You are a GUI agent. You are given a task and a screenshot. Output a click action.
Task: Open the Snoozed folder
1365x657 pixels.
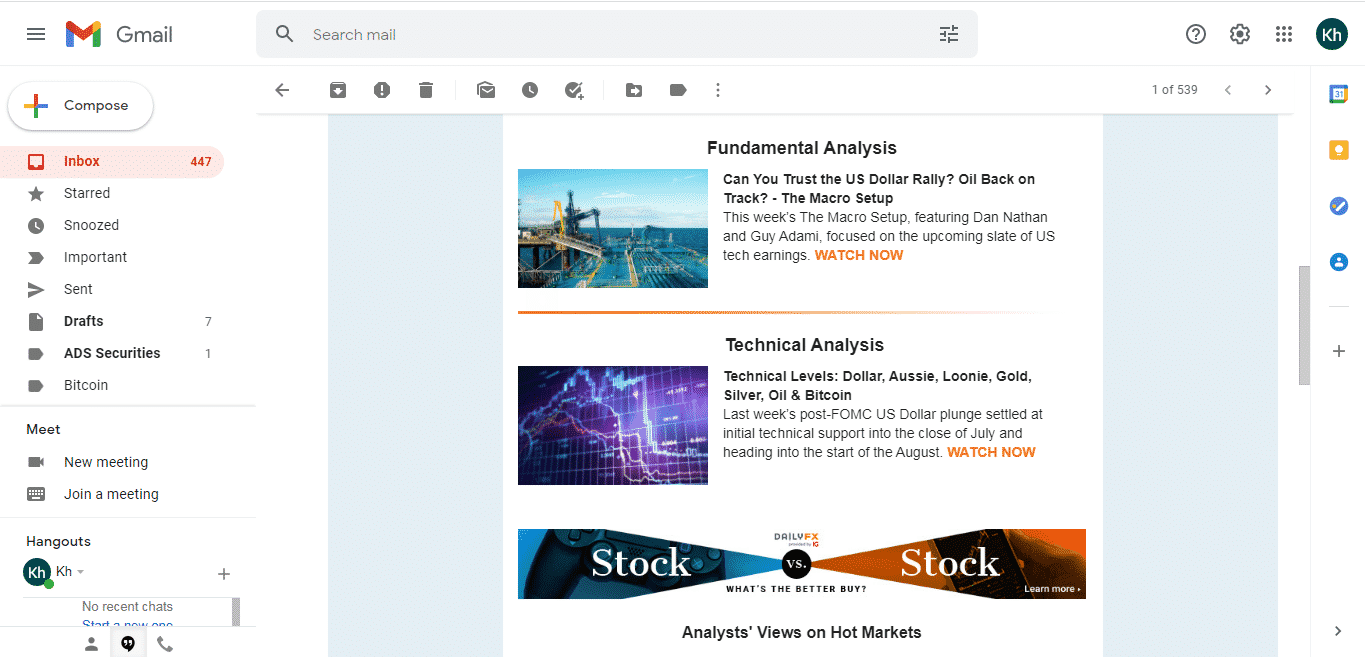pyautogui.click(x=112, y=225)
